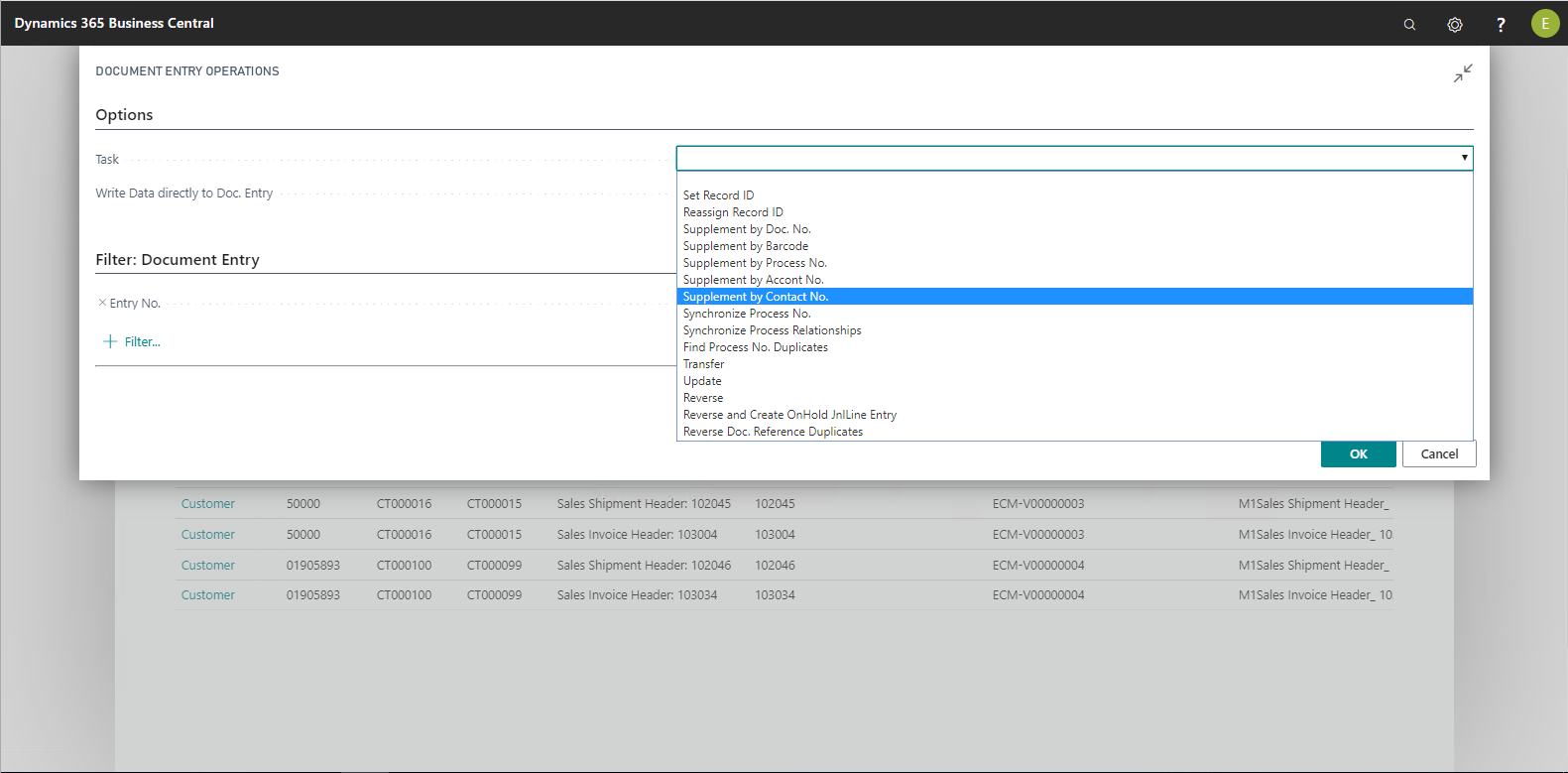The width and height of the screenshot is (1568, 773).
Task: Click the plus icon to add filter
Action: [110, 341]
